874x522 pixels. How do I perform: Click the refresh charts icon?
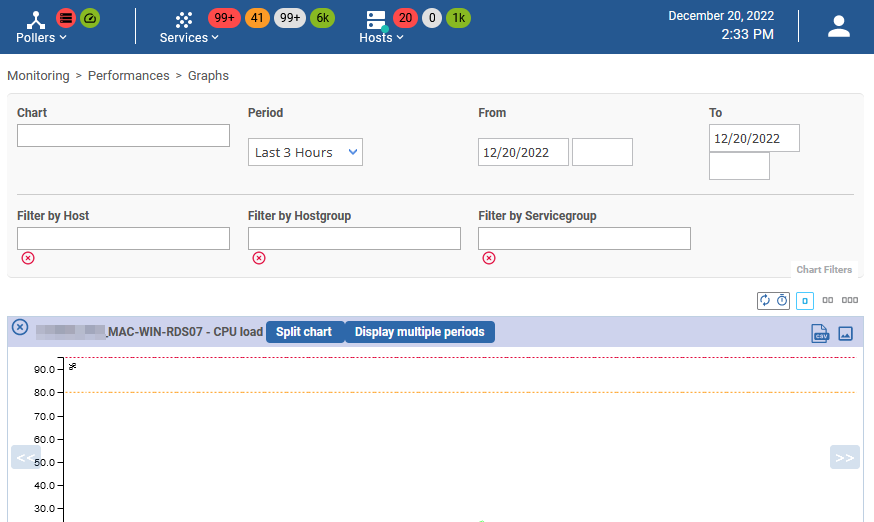(x=765, y=301)
